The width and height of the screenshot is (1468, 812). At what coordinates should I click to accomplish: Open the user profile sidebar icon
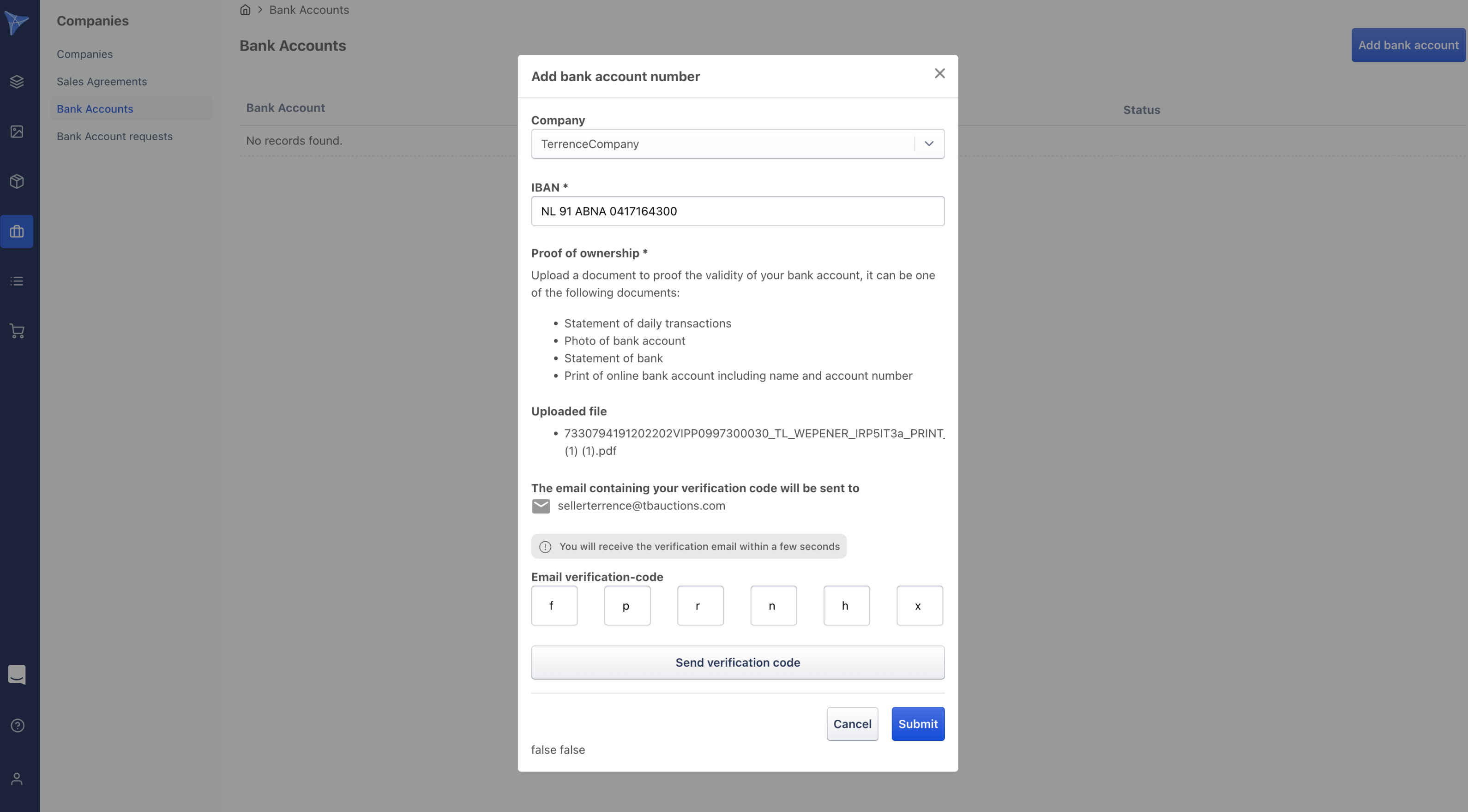pyautogui.click(x=17, y=778)
